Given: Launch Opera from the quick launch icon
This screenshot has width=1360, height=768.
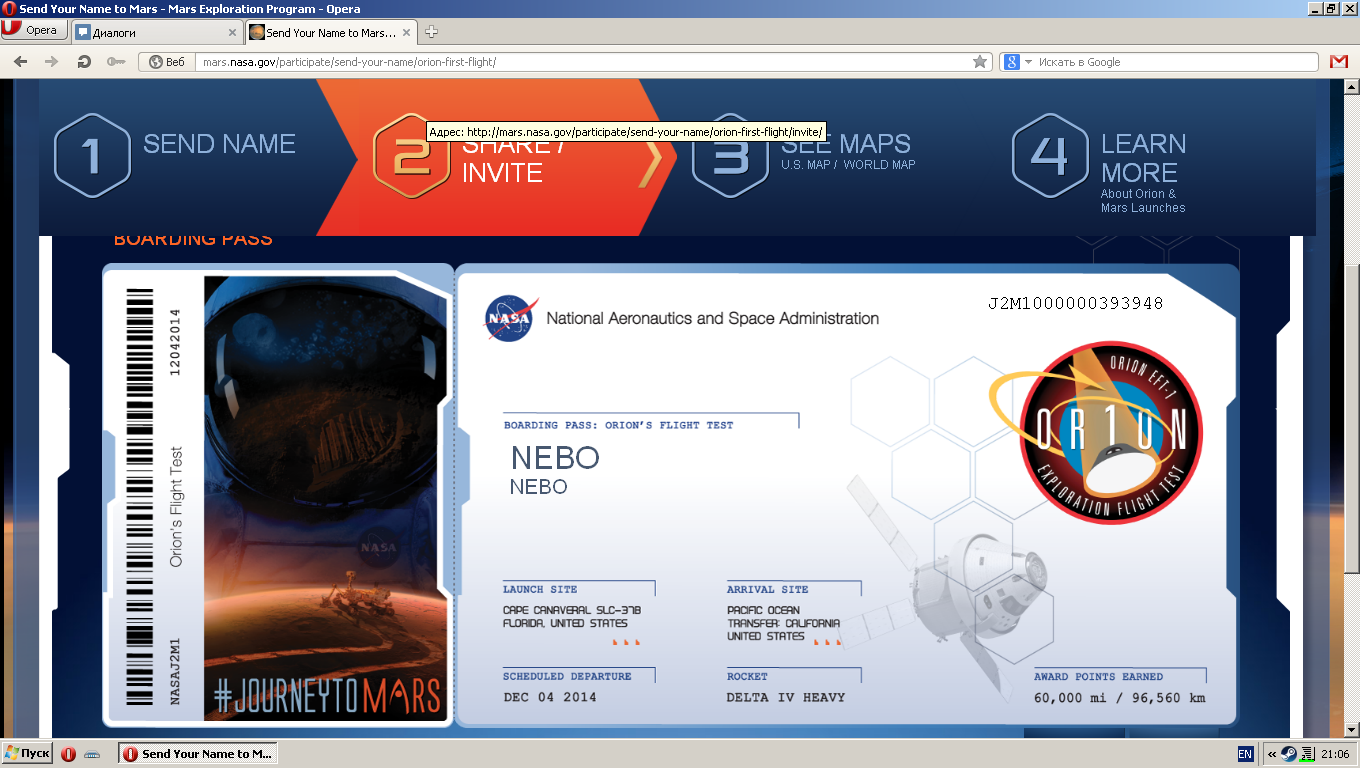Looking at the screenshot, I should click(x=69, y=754).
